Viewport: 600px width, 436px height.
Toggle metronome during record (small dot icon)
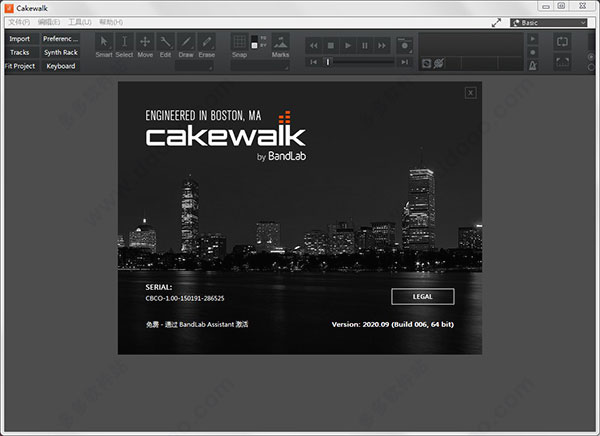[x=533, y=52]
